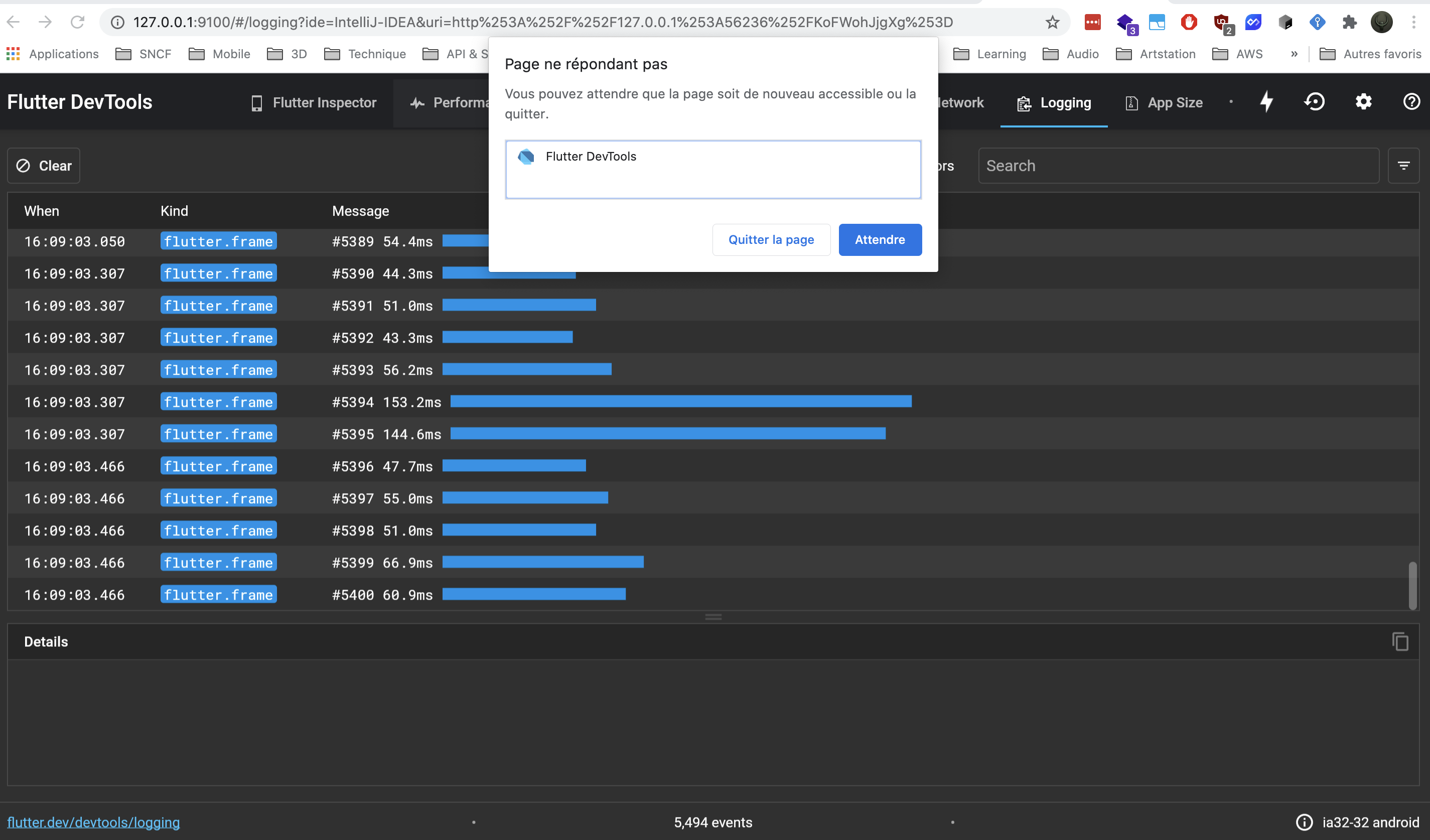Click the lightning bolt hot reload icon
This screenshot has width=1430, height=840.
pos(1266,102)
